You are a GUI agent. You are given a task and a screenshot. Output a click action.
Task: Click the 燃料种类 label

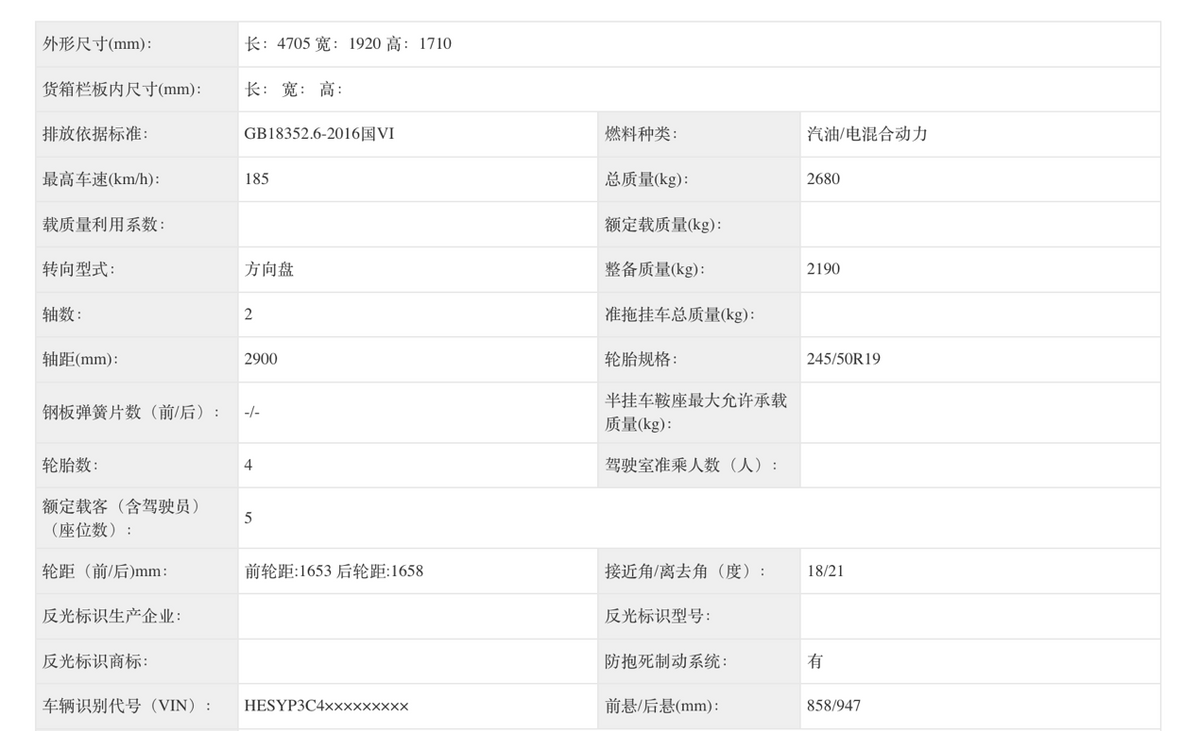pyautogui.click(x=641, y=134)
